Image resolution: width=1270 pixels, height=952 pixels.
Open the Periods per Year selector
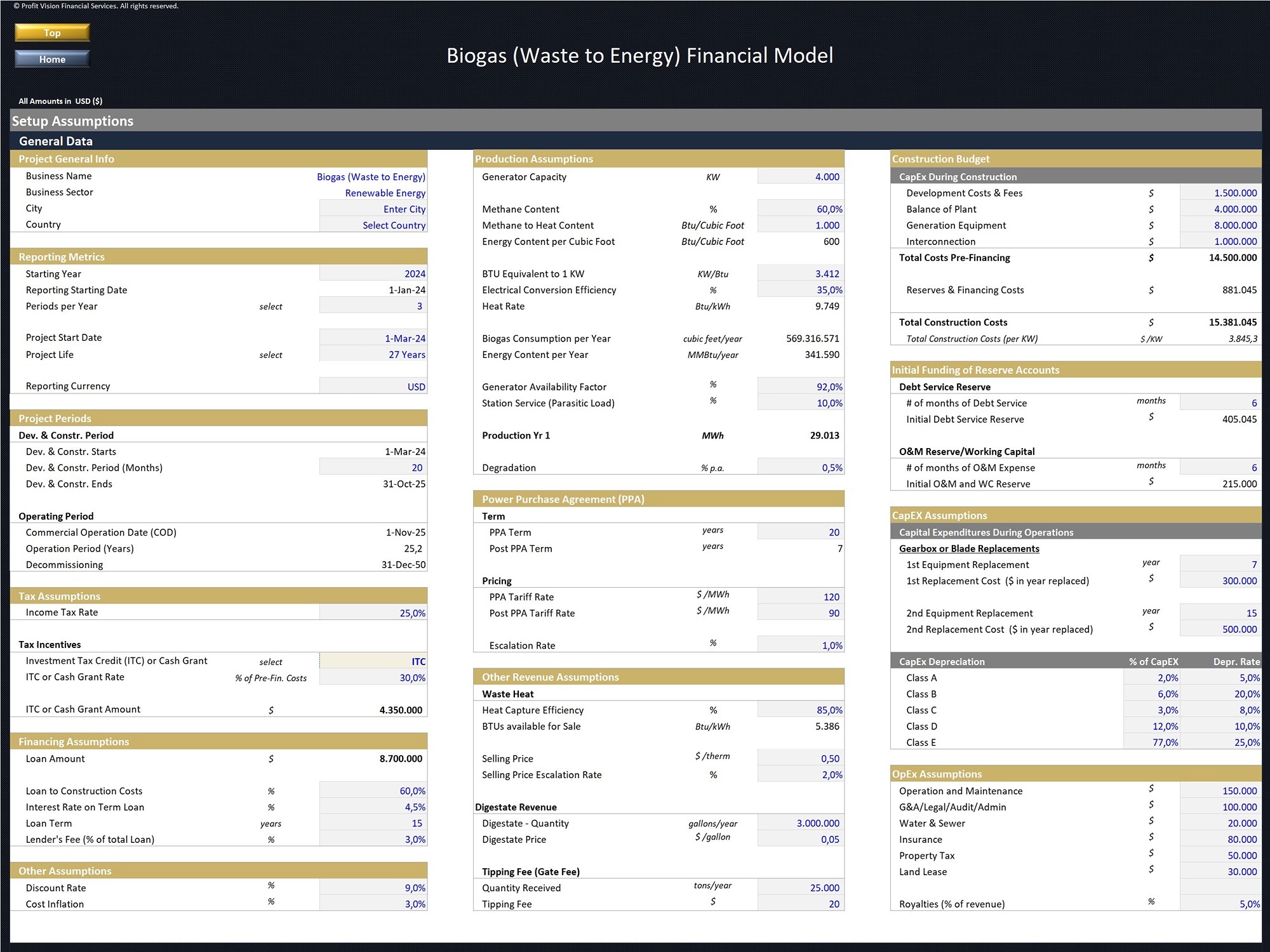373,306
